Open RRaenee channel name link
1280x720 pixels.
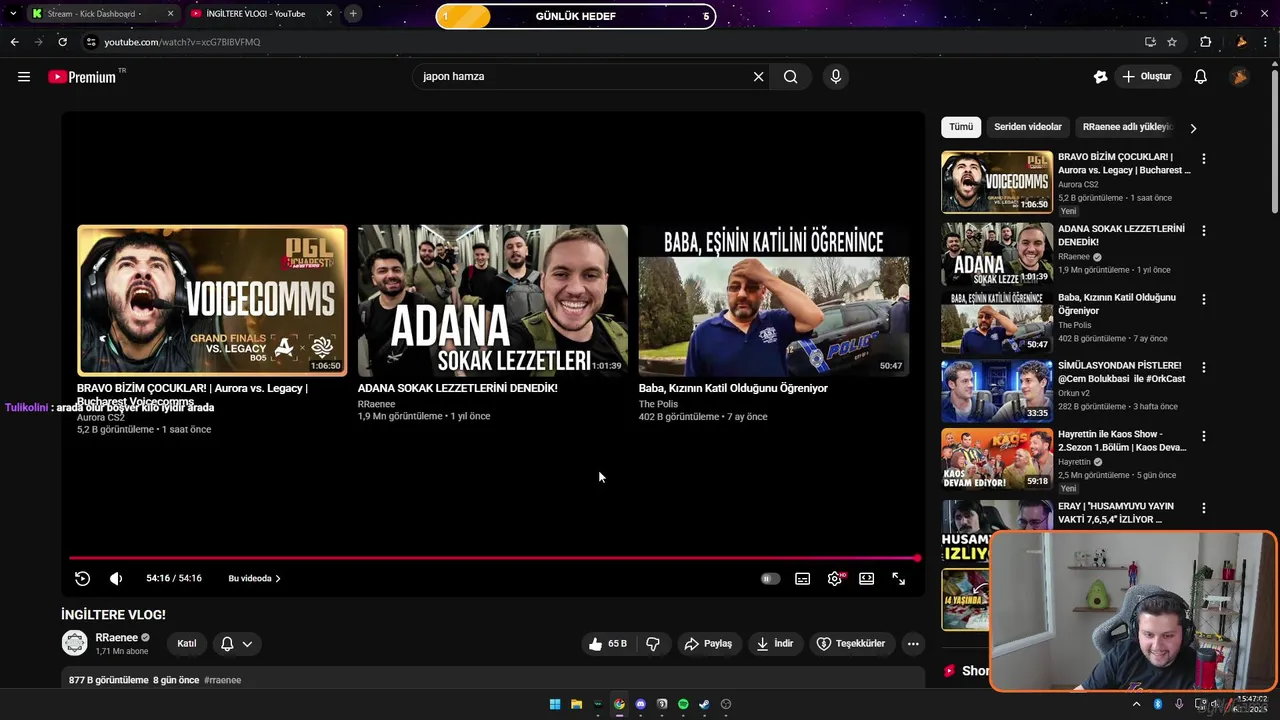coord(117,638)
